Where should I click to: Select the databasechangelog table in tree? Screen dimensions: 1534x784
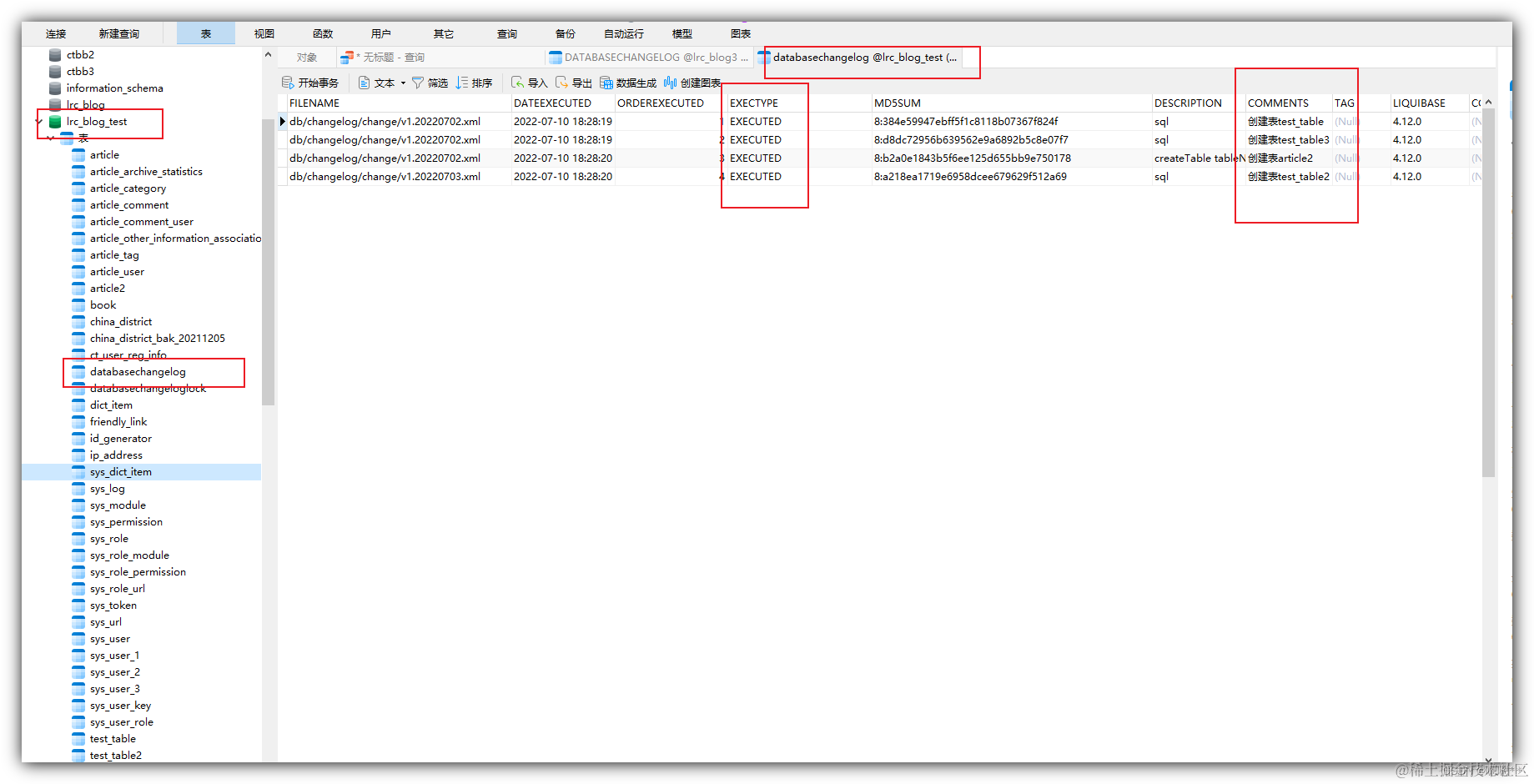tap(138, 372)
